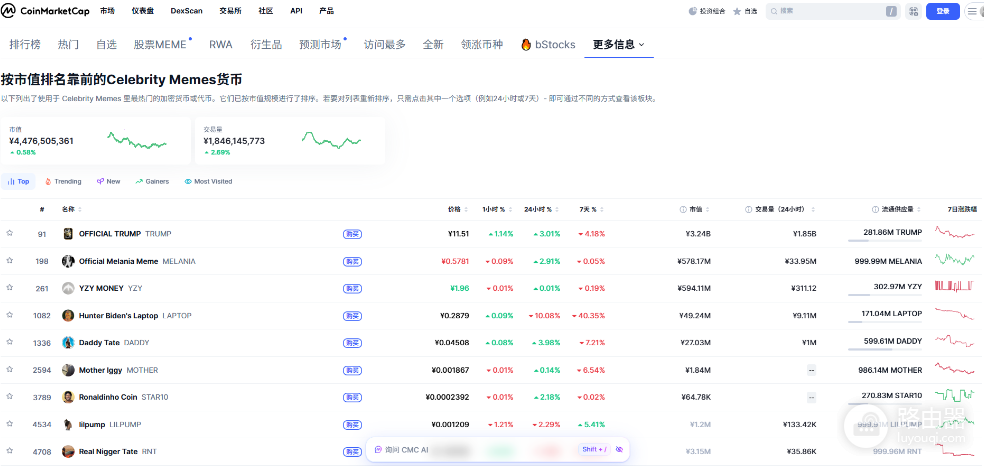
Task: Click the slash shortcut badge in search box
Action: pos(891,11)
